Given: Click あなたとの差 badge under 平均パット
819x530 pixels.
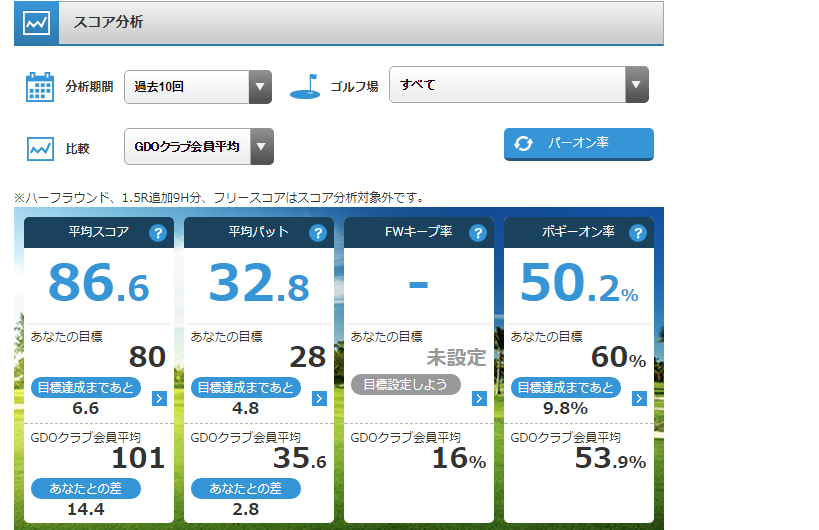Looking at the screenshot, I should 246,489.
